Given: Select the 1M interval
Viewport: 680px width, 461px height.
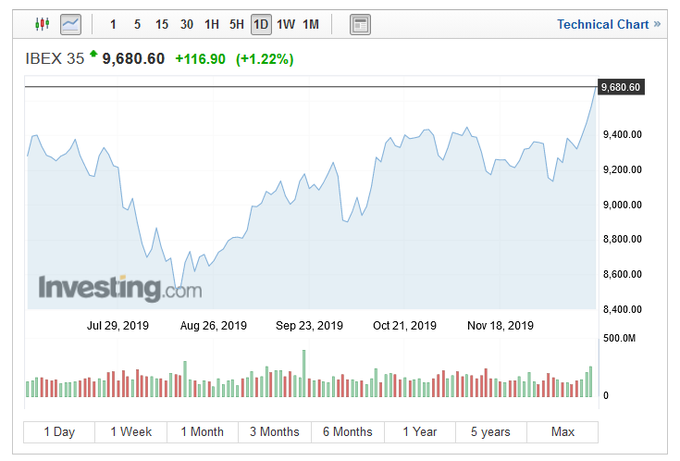Looking at the screenshot, I should 311,24.
